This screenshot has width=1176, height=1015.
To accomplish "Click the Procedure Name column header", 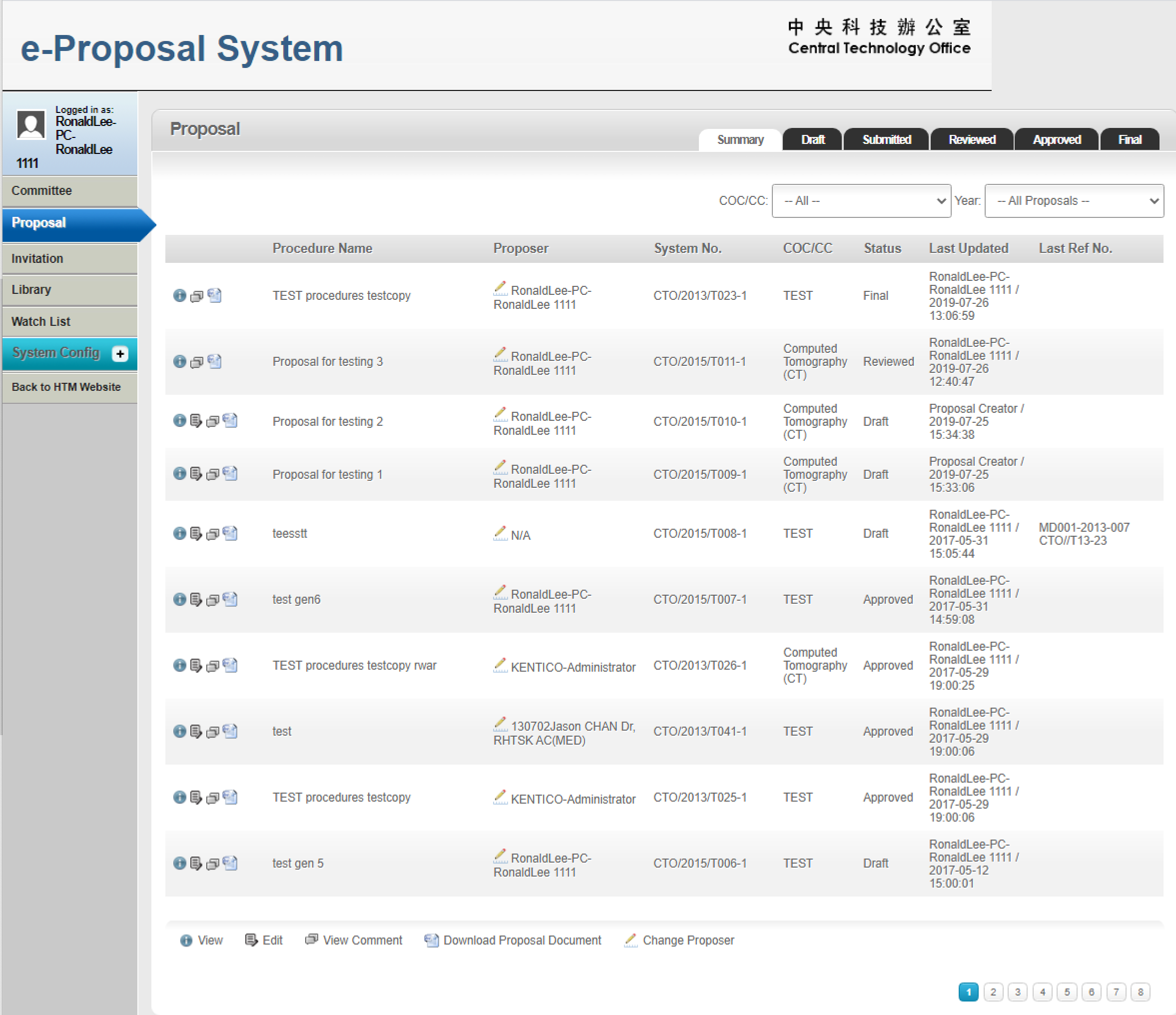I will 322,248.
